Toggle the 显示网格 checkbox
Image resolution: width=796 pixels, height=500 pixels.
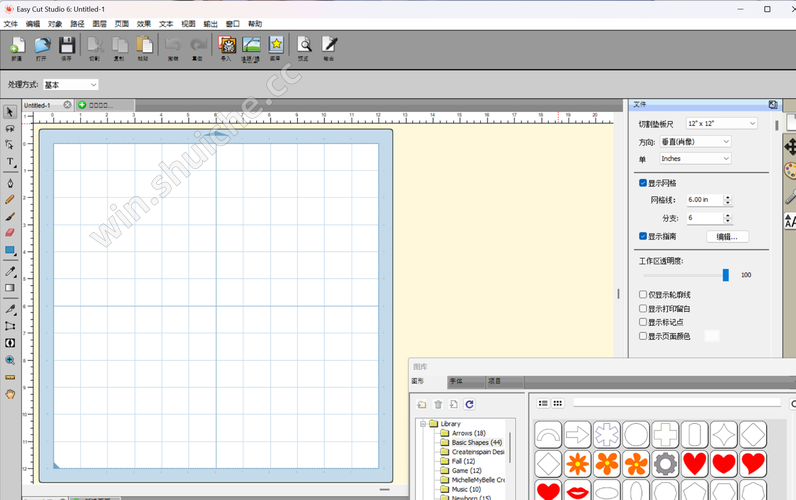tap(643, 183)
